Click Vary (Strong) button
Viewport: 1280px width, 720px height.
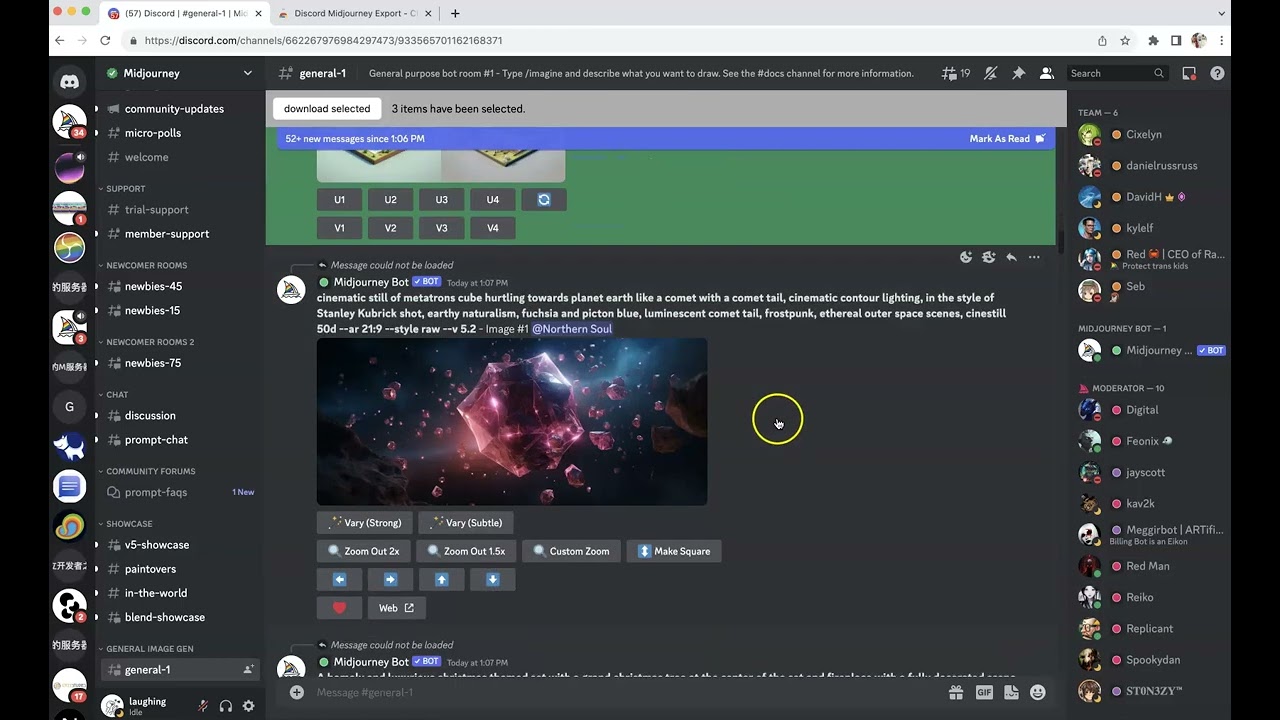point(365,523)
